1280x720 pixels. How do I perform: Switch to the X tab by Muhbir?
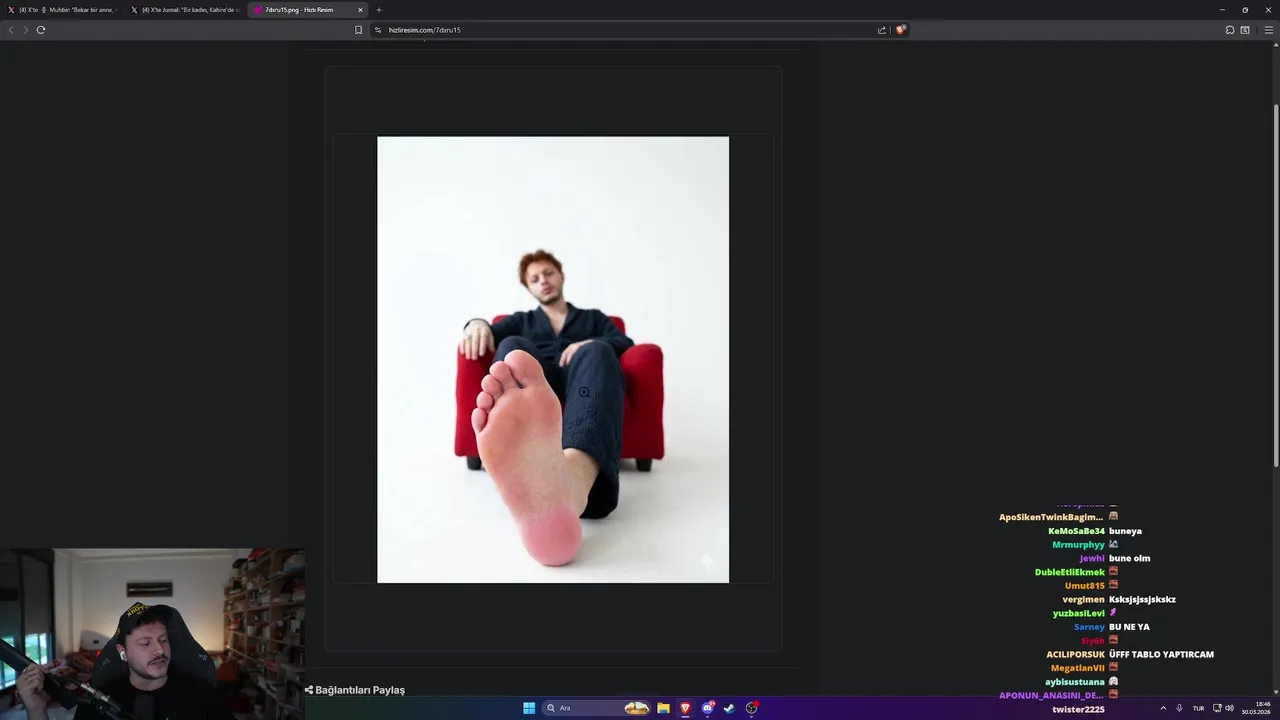65,10
